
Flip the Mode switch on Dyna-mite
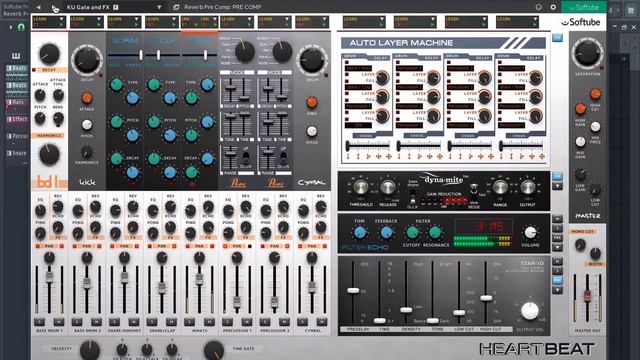click(474, 192)
